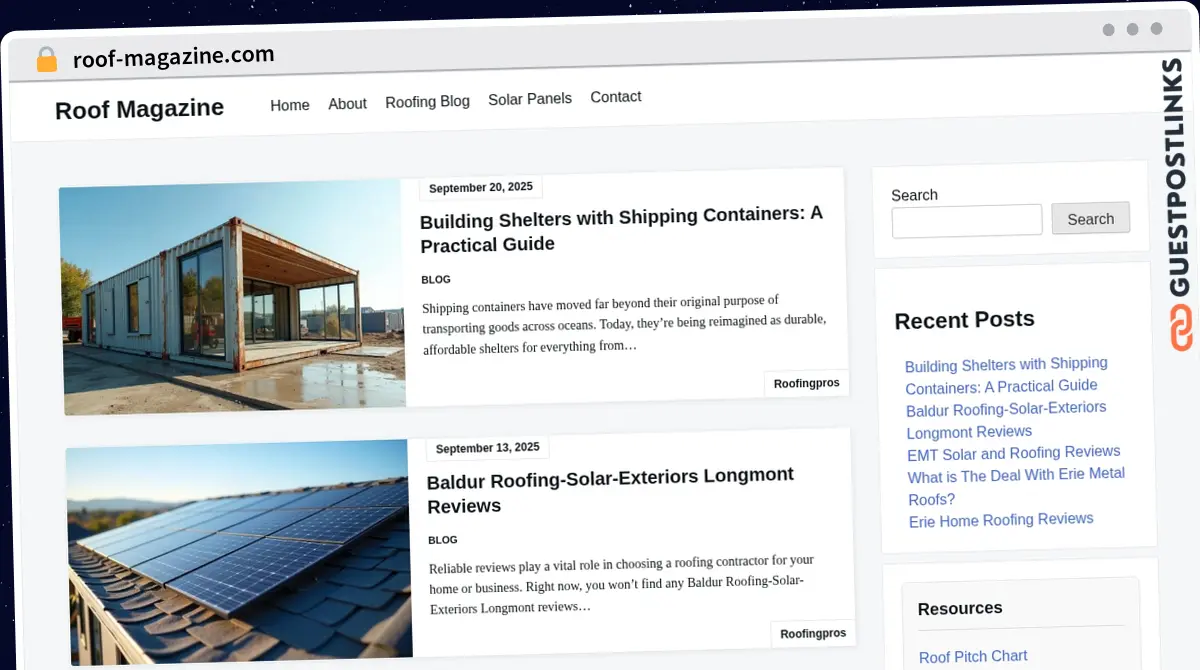Go to the Home menu item
Screen dimensions: 1200x670
[x=290, y=105]
